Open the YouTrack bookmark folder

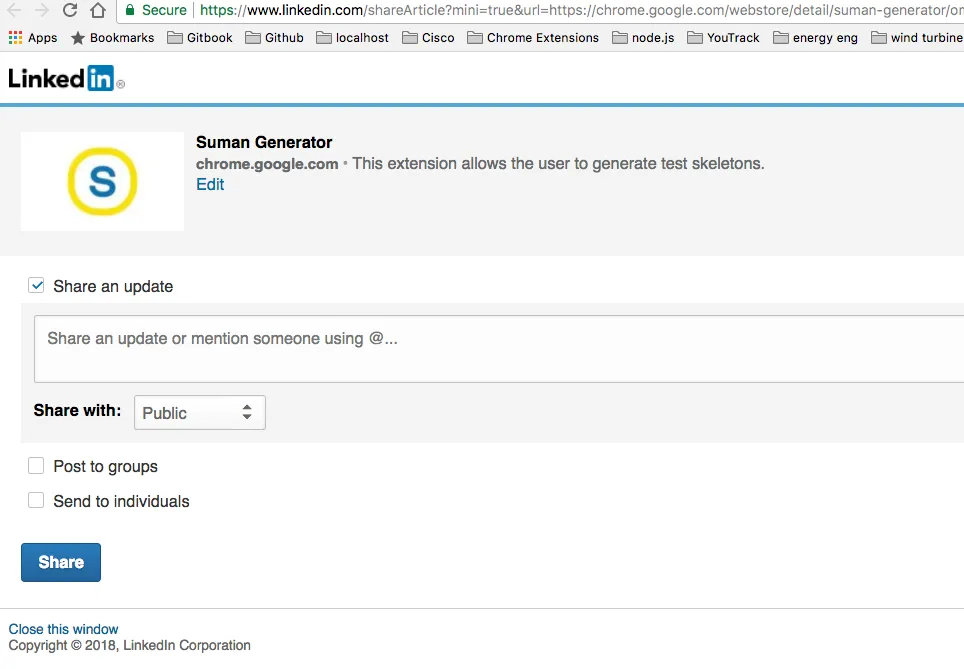click(723, 38)
